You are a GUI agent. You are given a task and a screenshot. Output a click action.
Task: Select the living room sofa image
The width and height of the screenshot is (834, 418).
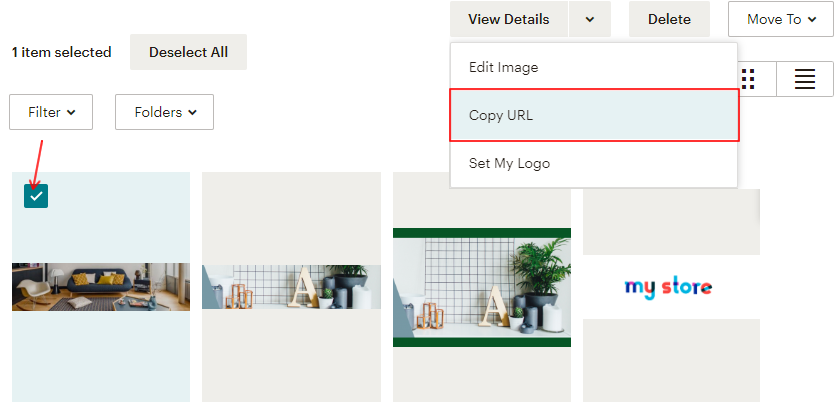[101, 287]
